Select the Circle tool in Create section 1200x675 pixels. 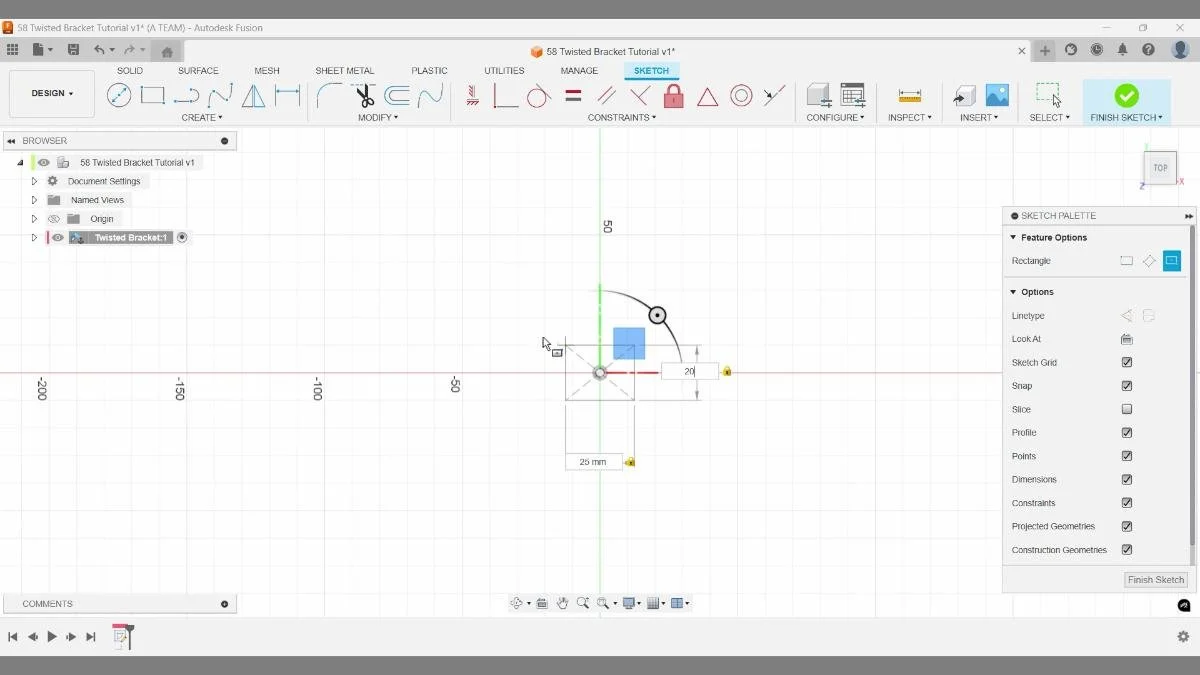pos(120,95)
